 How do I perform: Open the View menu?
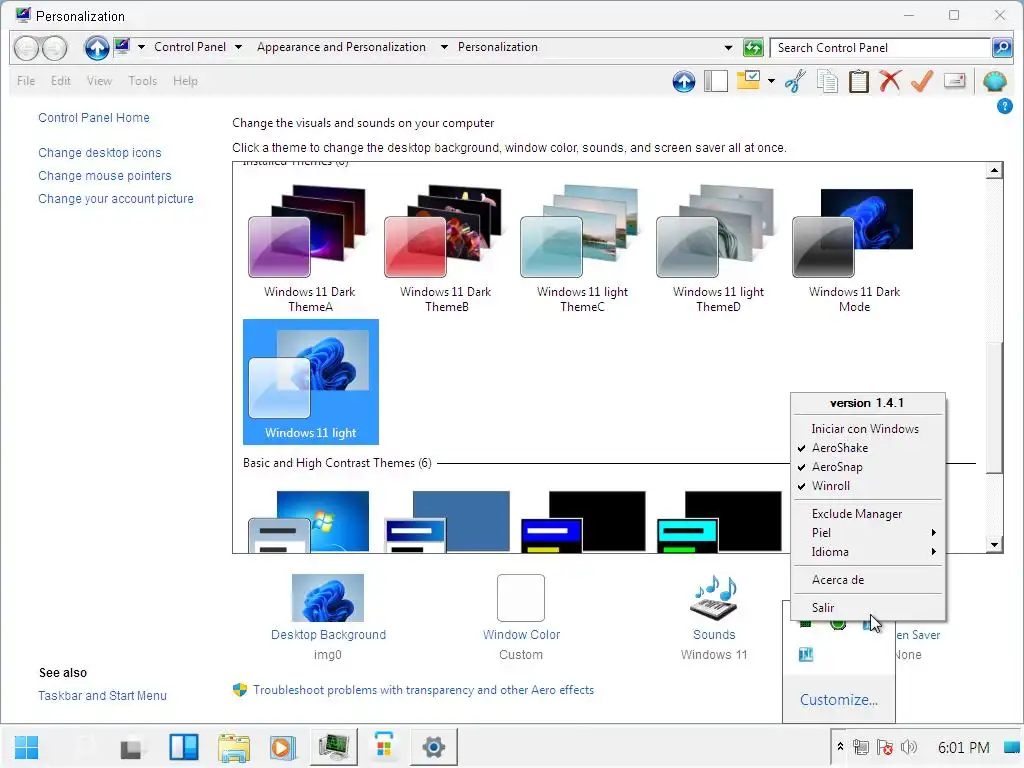(x=99, y=81)
